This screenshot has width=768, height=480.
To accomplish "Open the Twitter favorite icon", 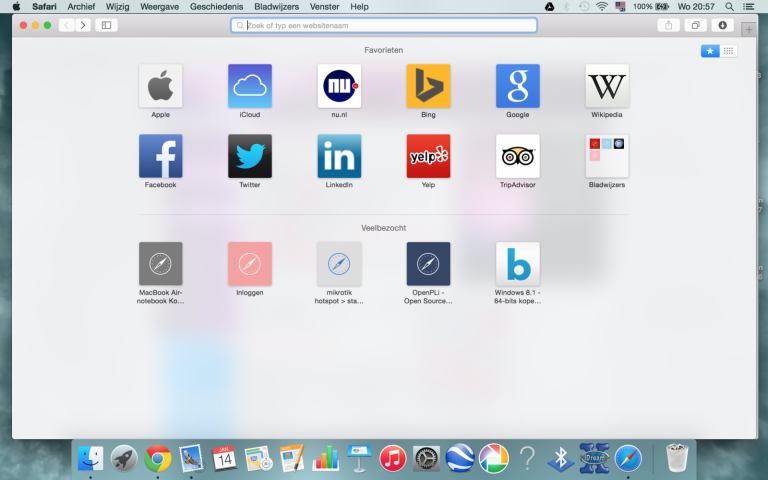I will pyautogui.click(x=249, y=156).
